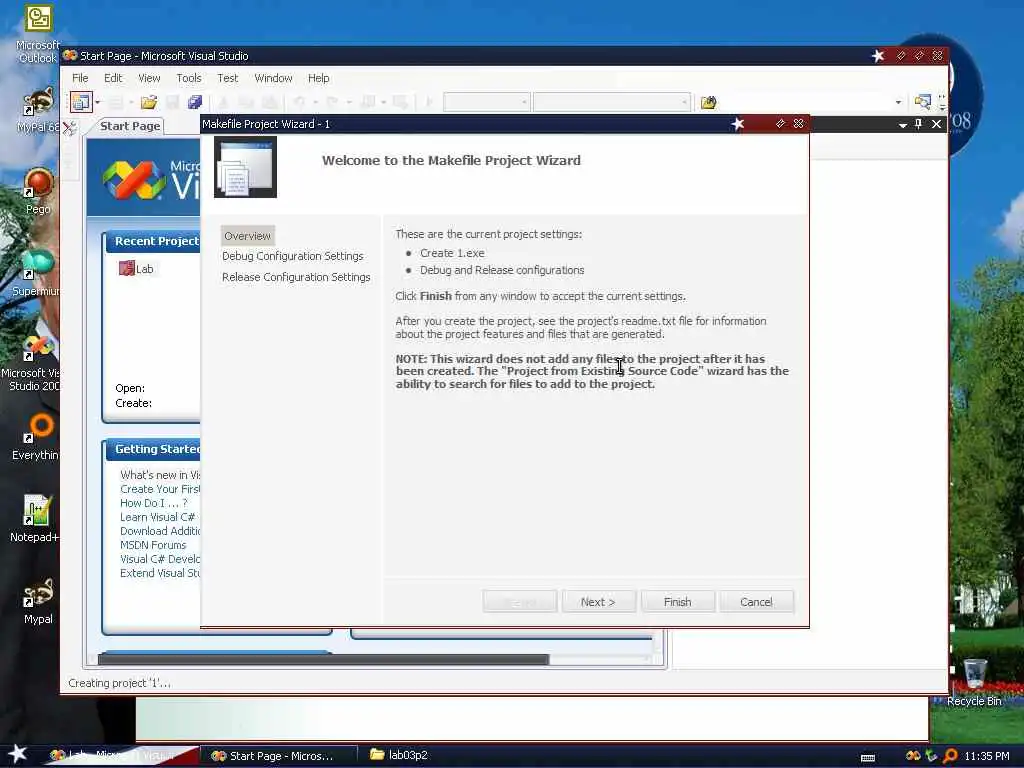Select the Everything desktop icon
The image size is (1024, 768).
pos(36,436)
